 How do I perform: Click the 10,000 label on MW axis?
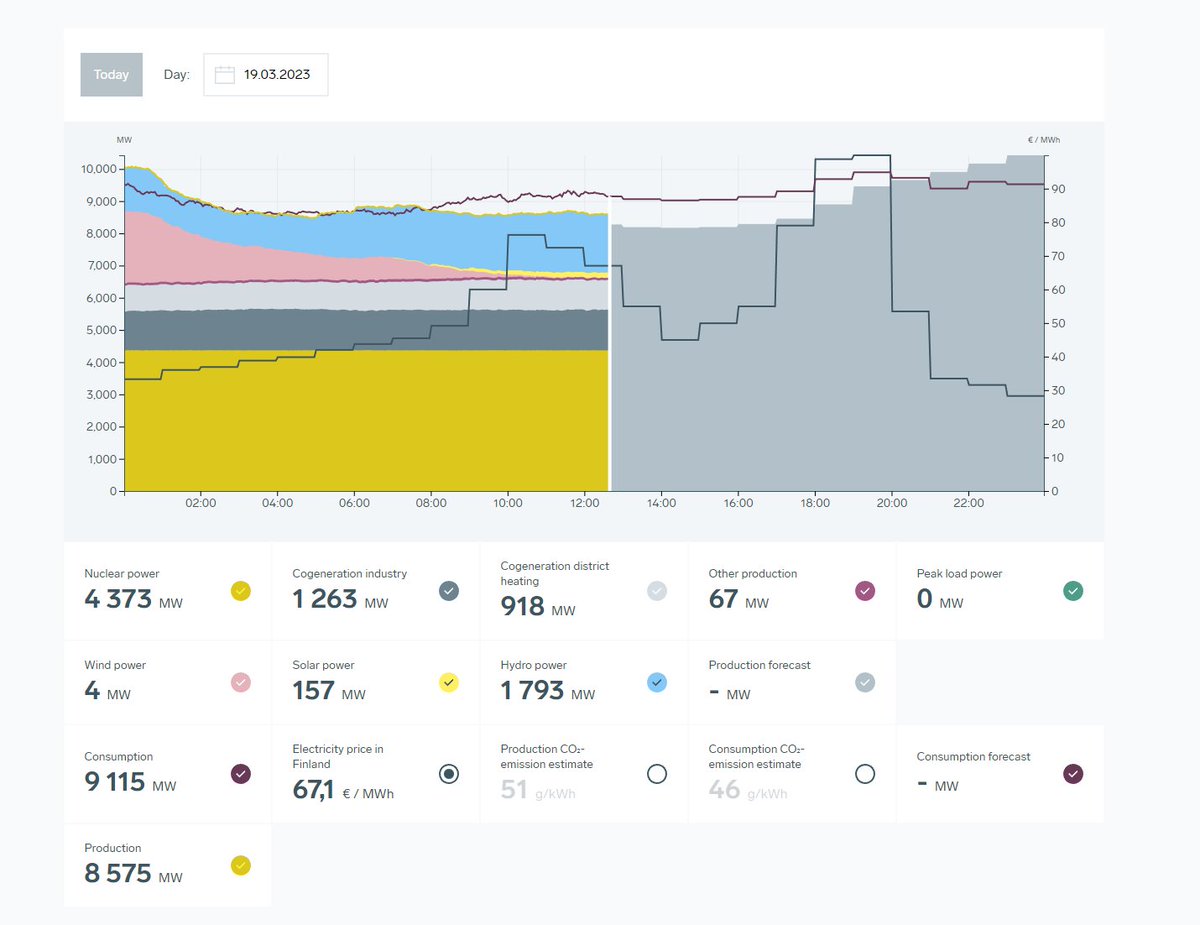click(x=100, y=169)
